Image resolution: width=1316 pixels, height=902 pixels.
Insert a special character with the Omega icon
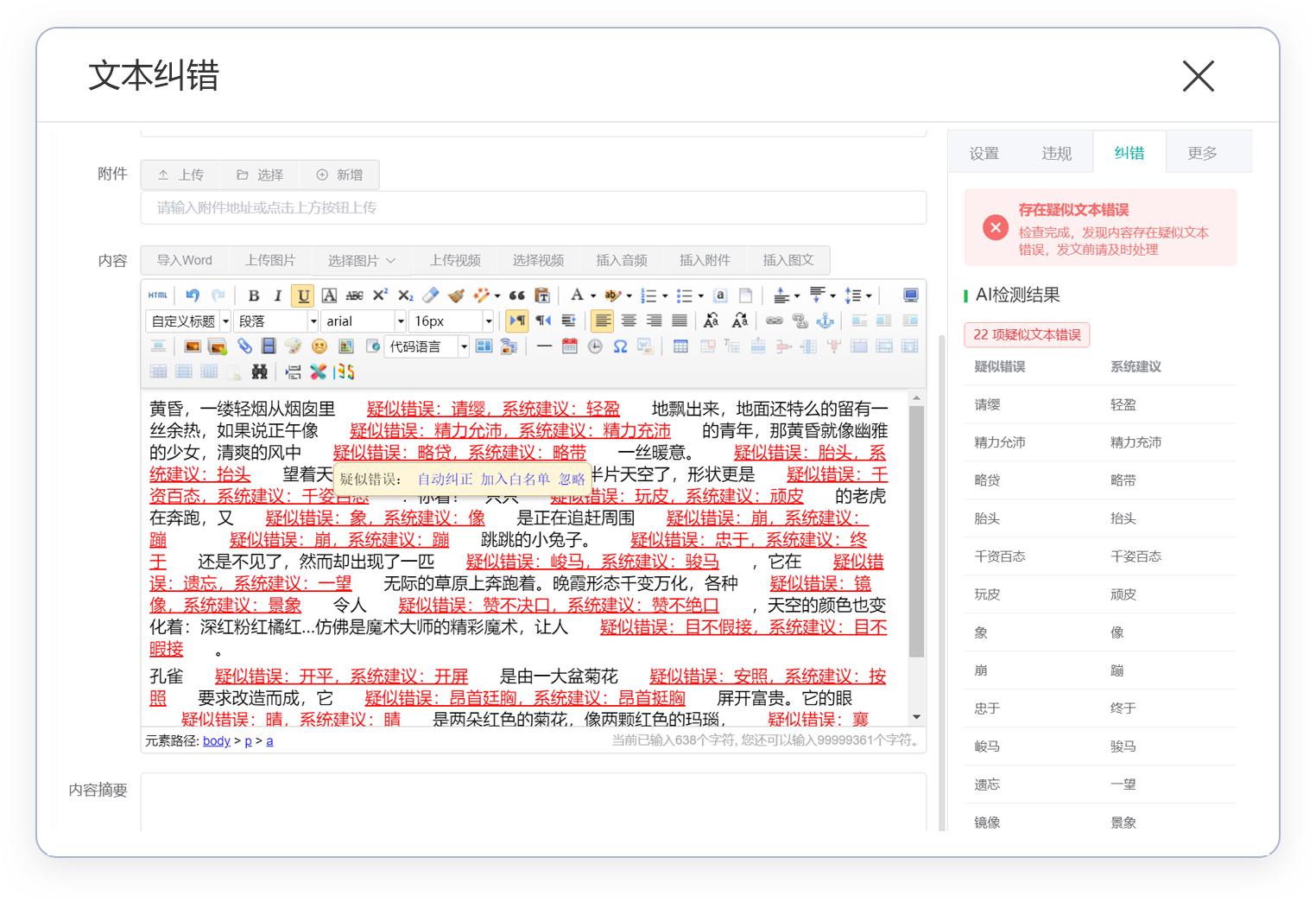pyautogui.click(x=620, y=346)
